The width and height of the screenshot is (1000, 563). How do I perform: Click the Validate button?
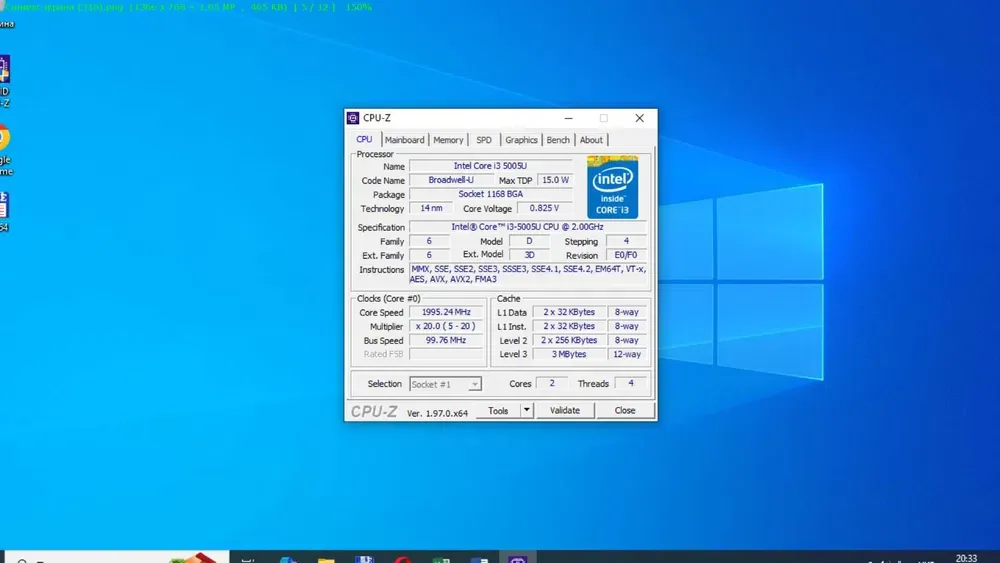coord(565,411)
